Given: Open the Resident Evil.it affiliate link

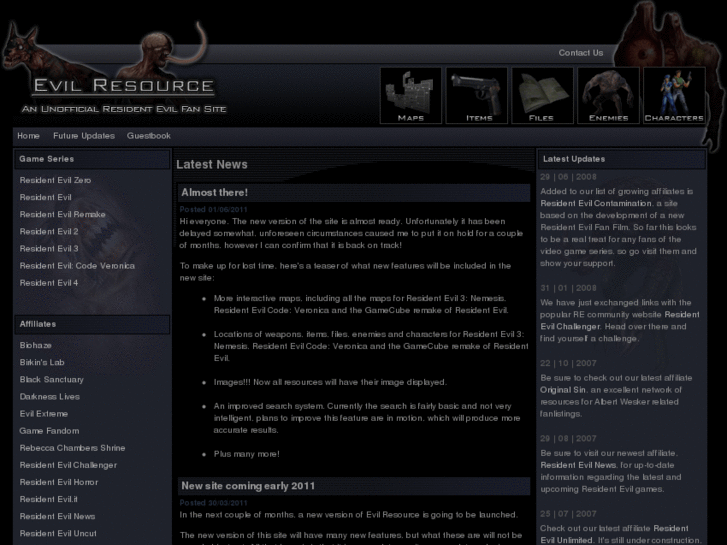Looking at the screenshot, I should (x=49, y=500).
